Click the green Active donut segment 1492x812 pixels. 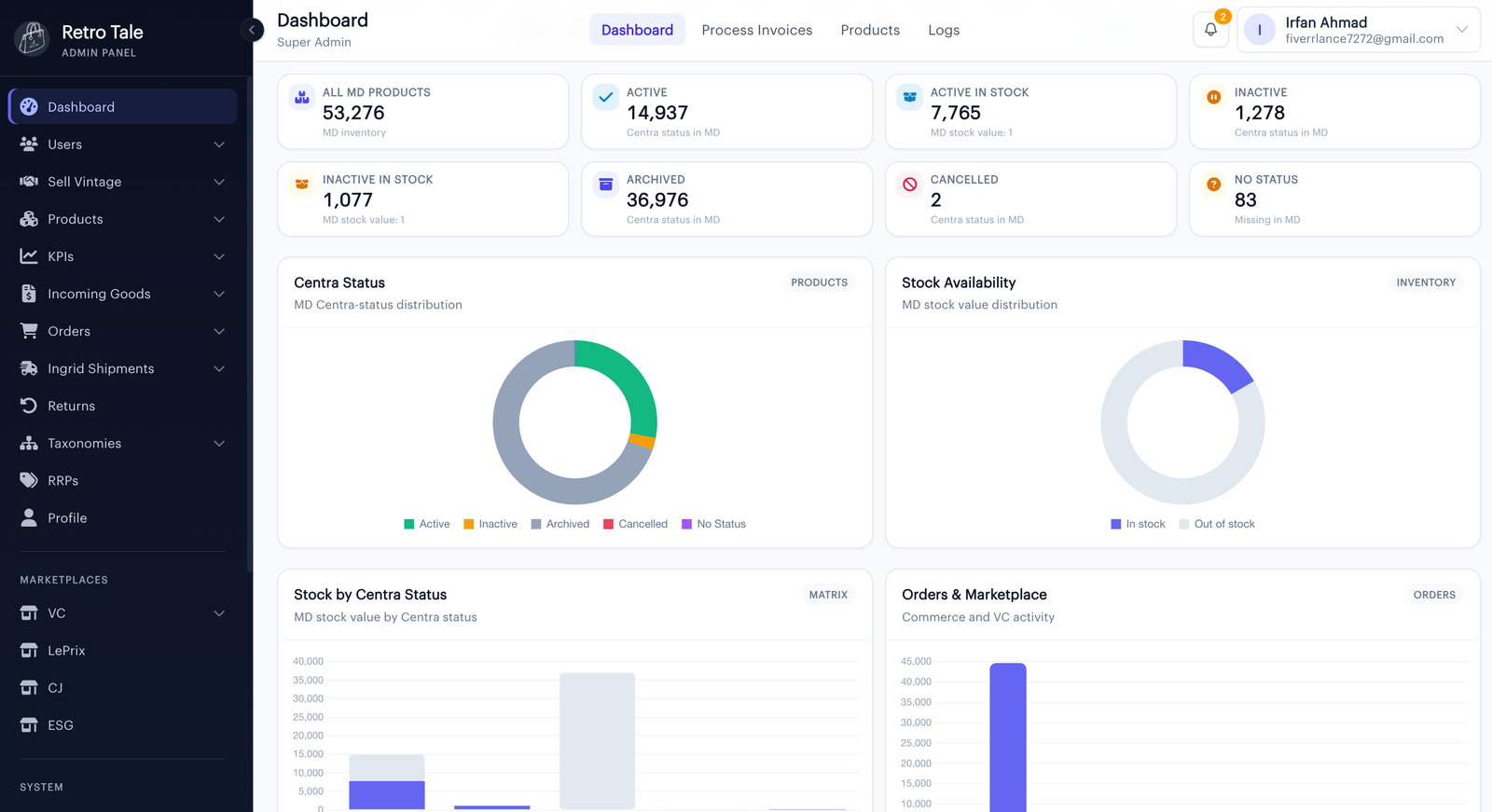629,379
